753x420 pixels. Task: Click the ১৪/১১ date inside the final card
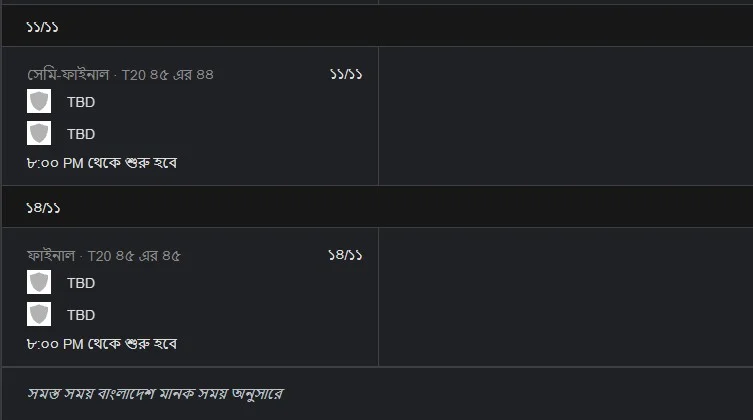pos(345,256)
